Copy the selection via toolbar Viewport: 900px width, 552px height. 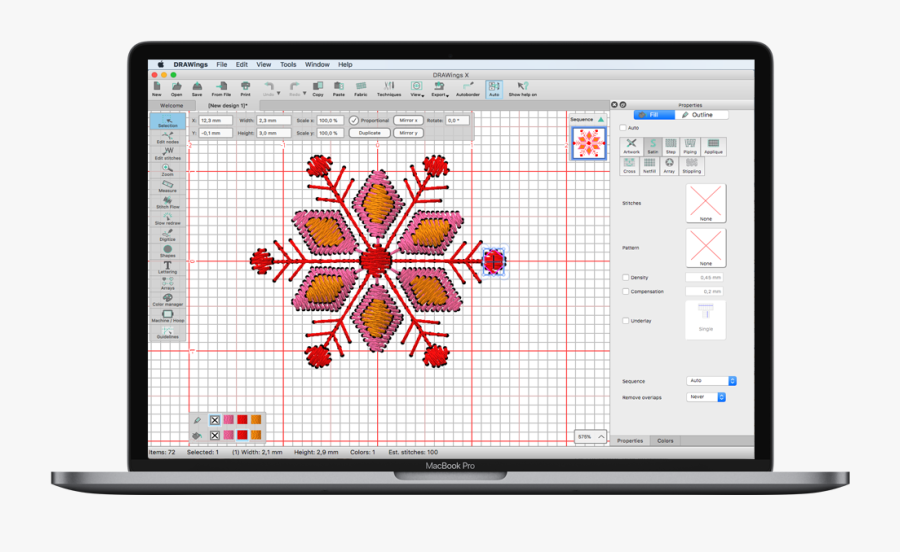click(x=318, y=89)
